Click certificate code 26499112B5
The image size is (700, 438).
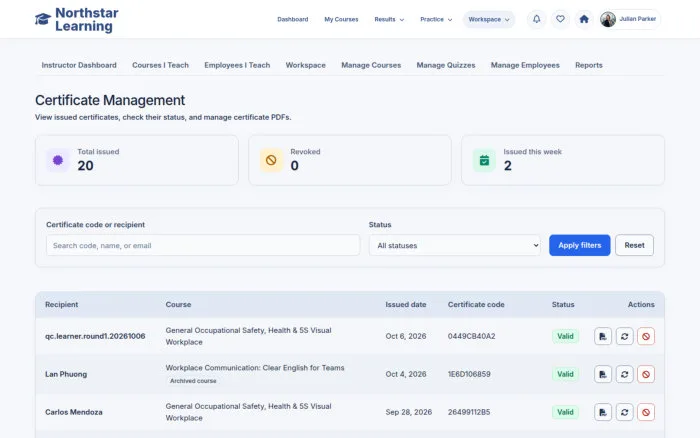coord(469,412)
